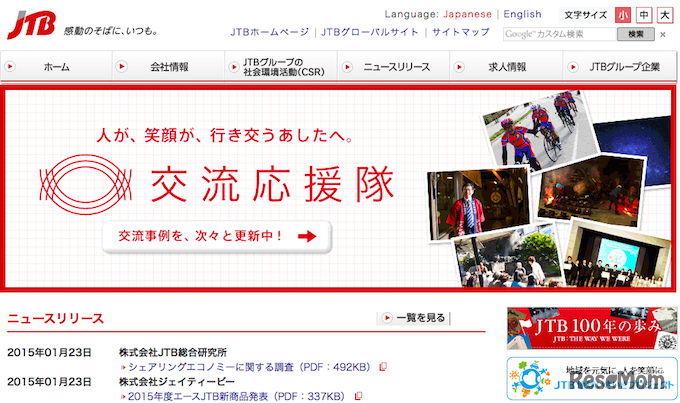Open JTBグループの社会環境活動(CSR) tab

click(x=281, y=66)
